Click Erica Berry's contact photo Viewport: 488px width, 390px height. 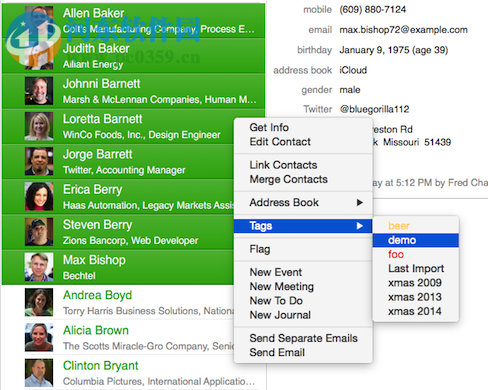(x=39, y=196)
